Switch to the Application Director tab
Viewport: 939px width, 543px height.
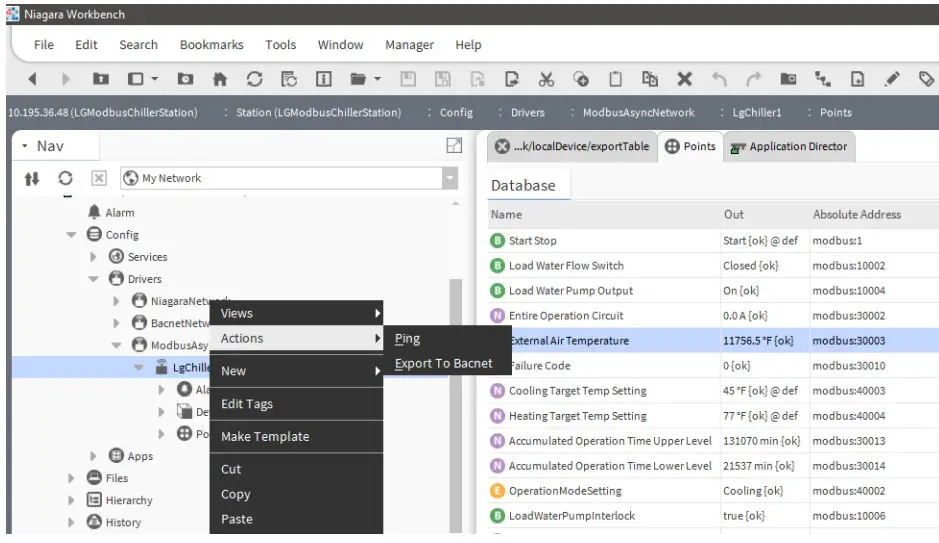click(788, 146)
